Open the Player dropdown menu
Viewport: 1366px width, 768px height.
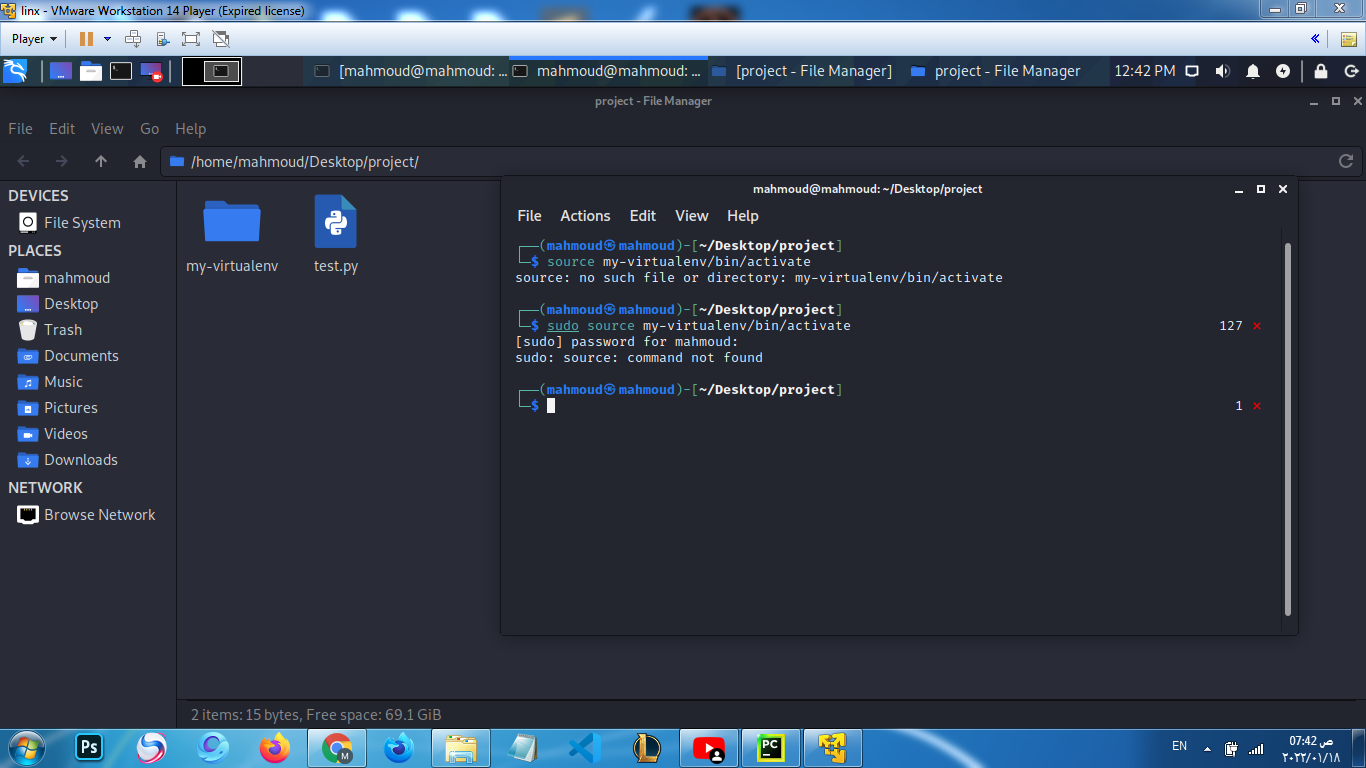point(27,38)
